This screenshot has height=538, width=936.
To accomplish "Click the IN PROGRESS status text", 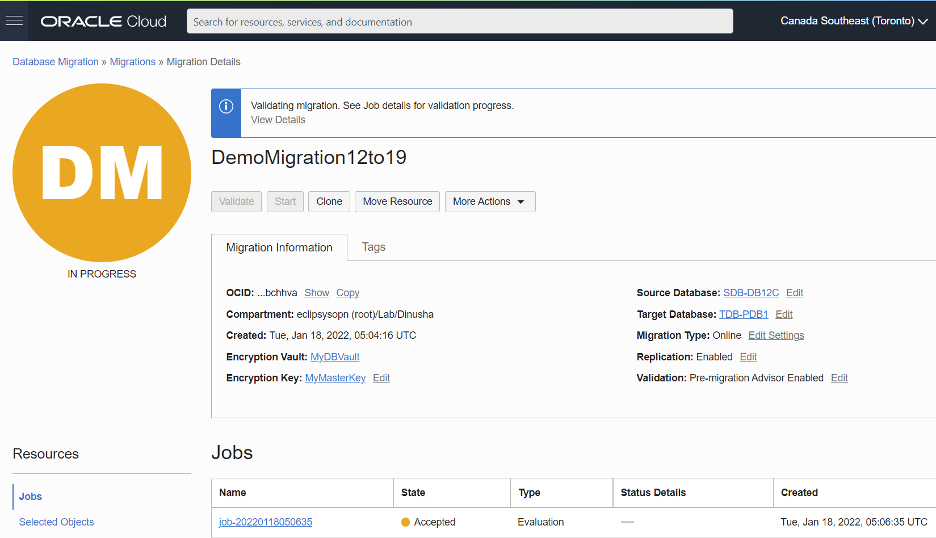I will (x=101, y=274).
